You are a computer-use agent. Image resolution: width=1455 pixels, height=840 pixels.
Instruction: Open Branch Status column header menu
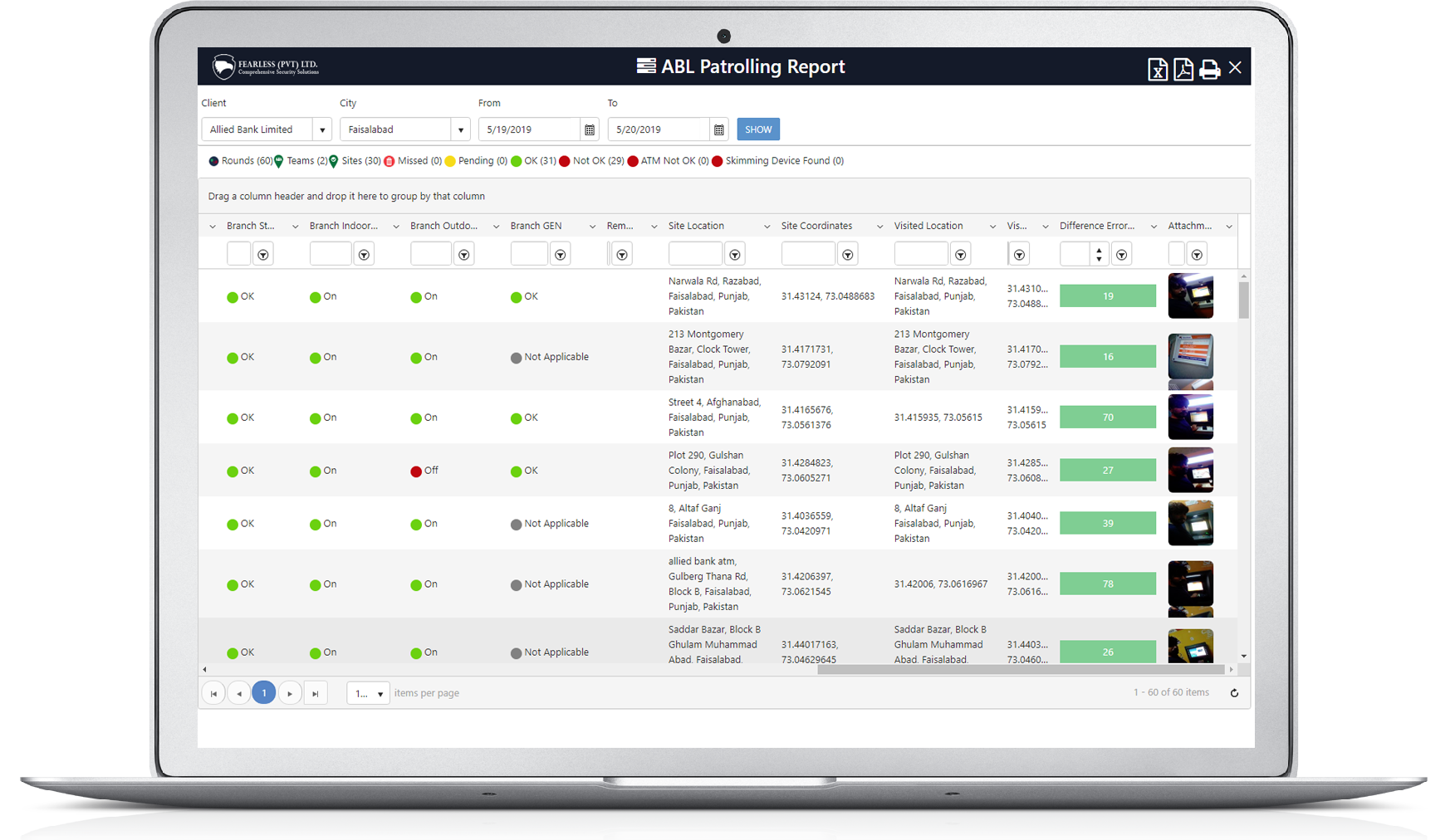click(x=295, y=227)
